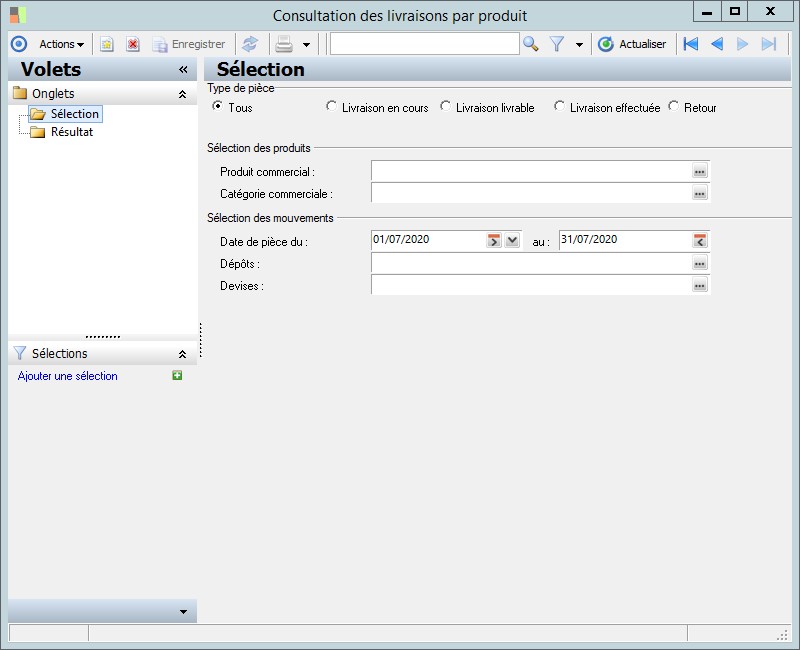Click the toolbar filter funnel icon

(557, 44)
